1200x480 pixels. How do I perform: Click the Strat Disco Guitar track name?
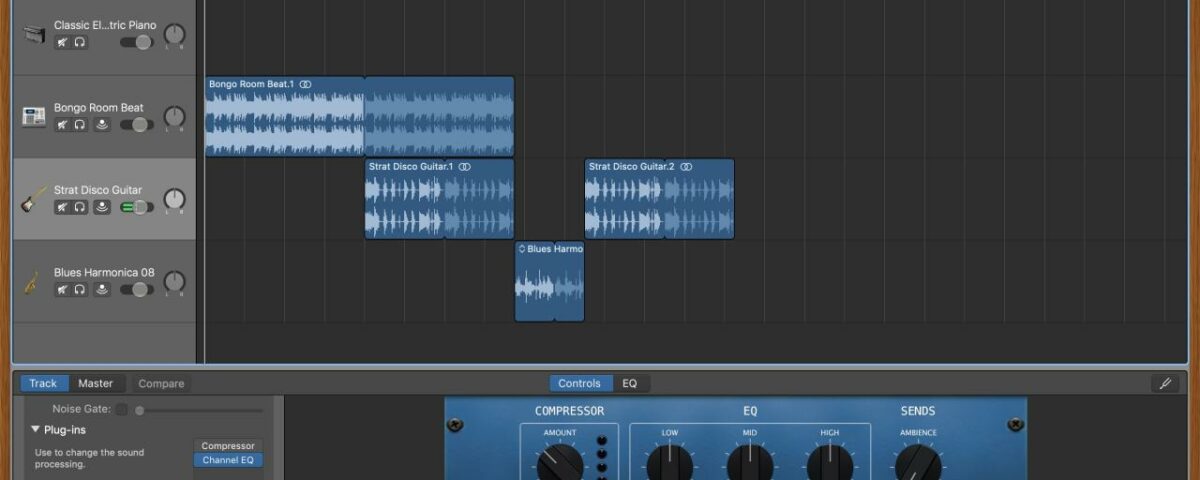[98, 190]
